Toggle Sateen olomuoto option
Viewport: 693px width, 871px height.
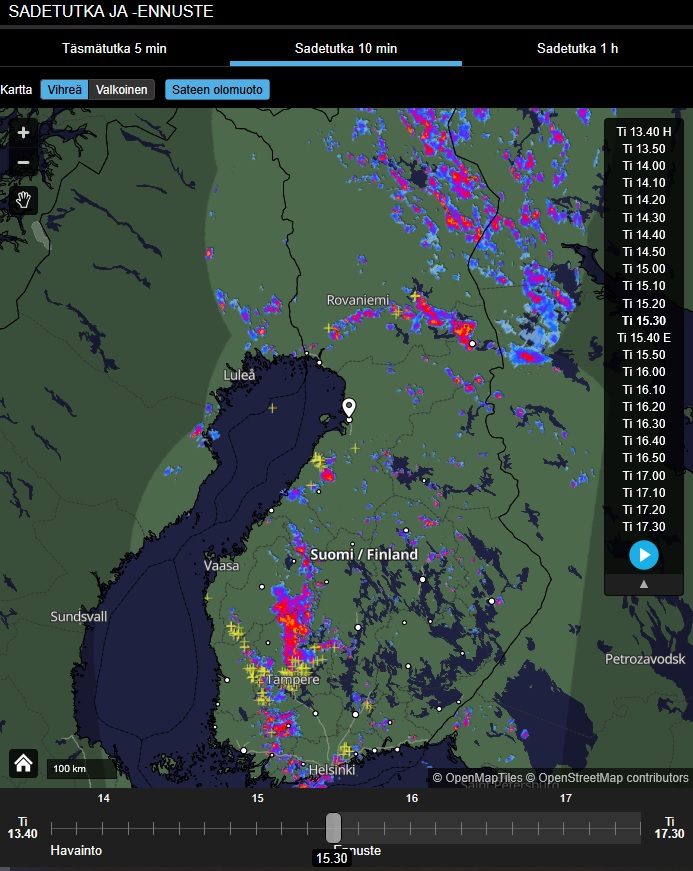[217, 89]
